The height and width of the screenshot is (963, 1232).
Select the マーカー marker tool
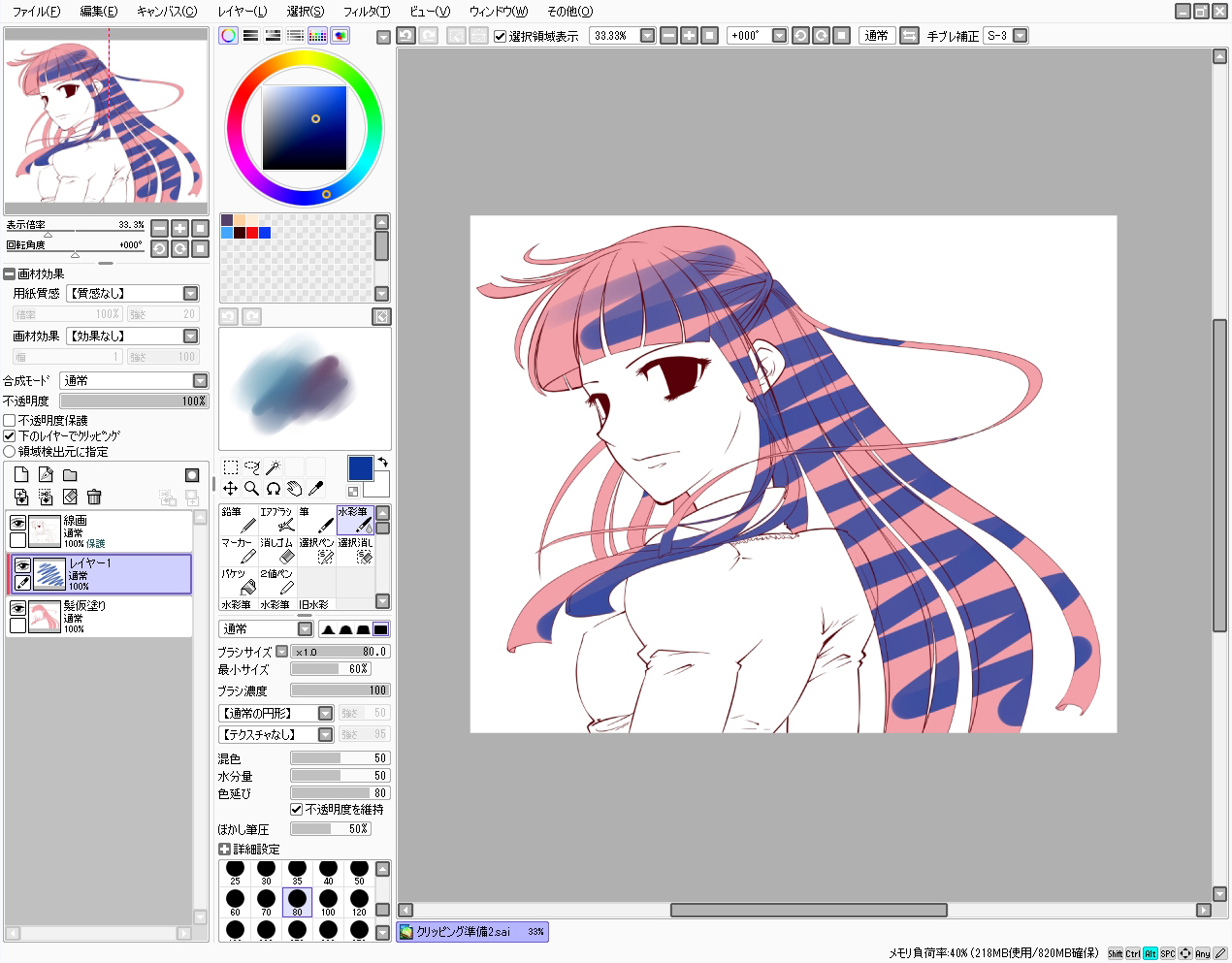pos(239,551)
